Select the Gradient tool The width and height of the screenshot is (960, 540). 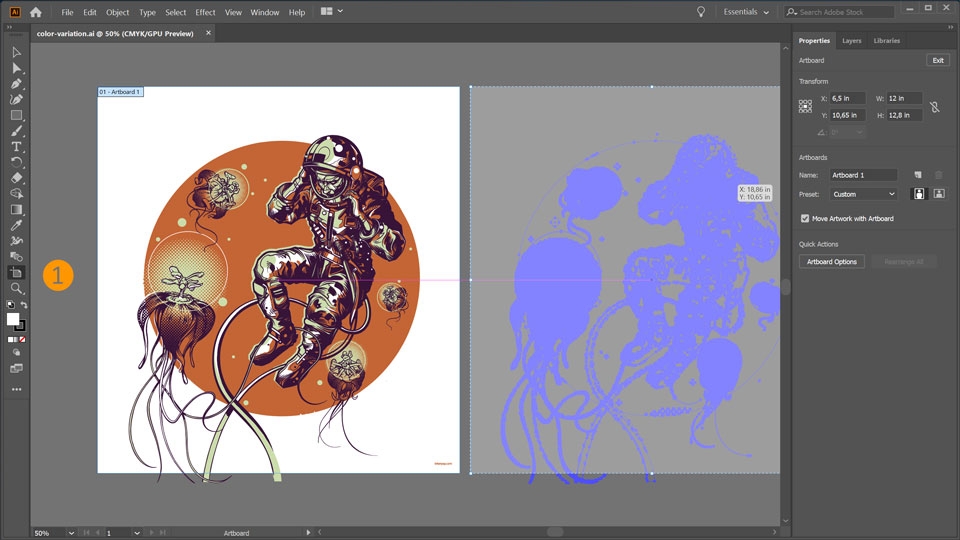tap(17, 209)
